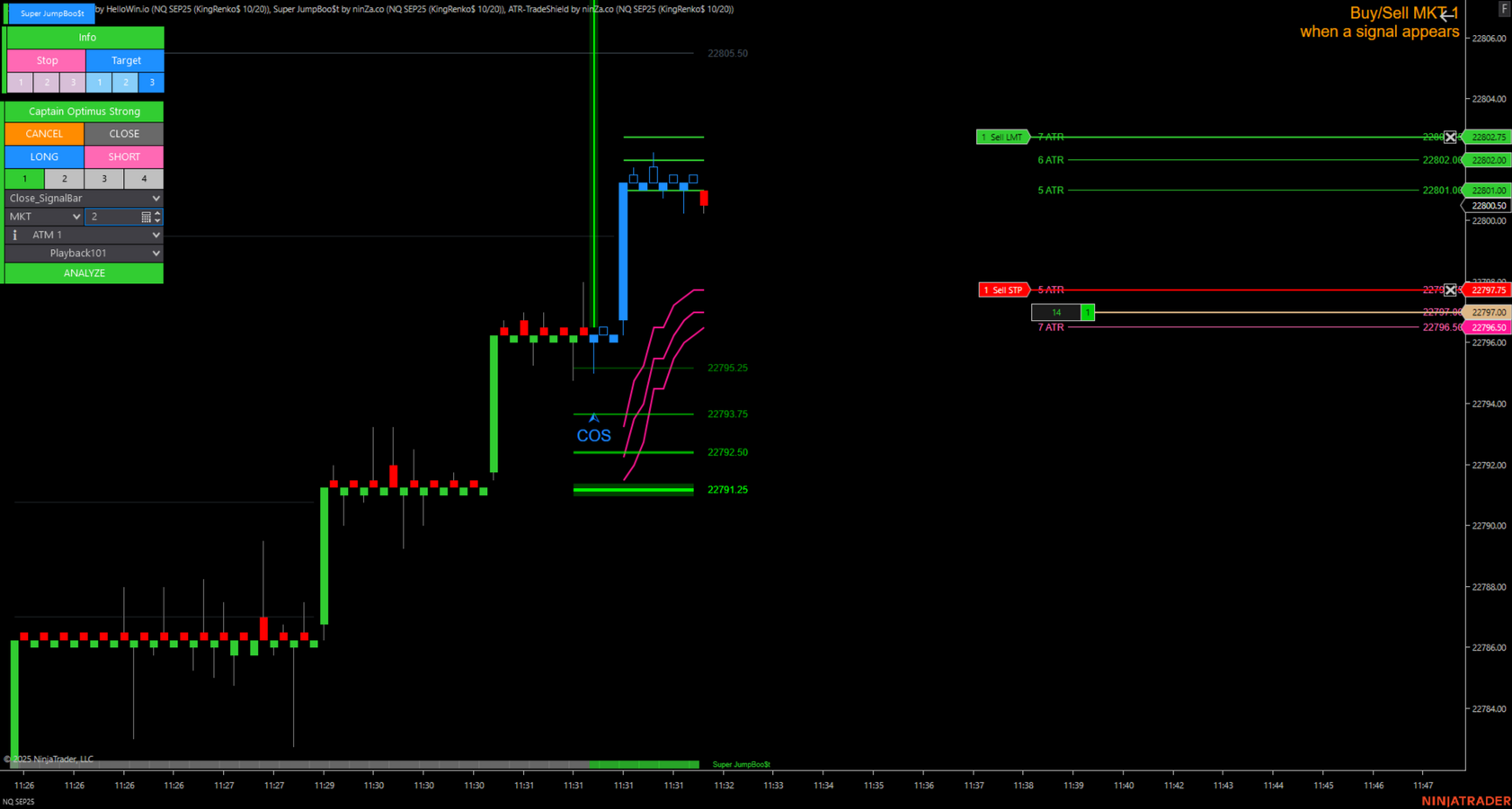Cancel the Sell STP order using X
The width and height of the screenshot is (1512, 809).
point(1449,290)
